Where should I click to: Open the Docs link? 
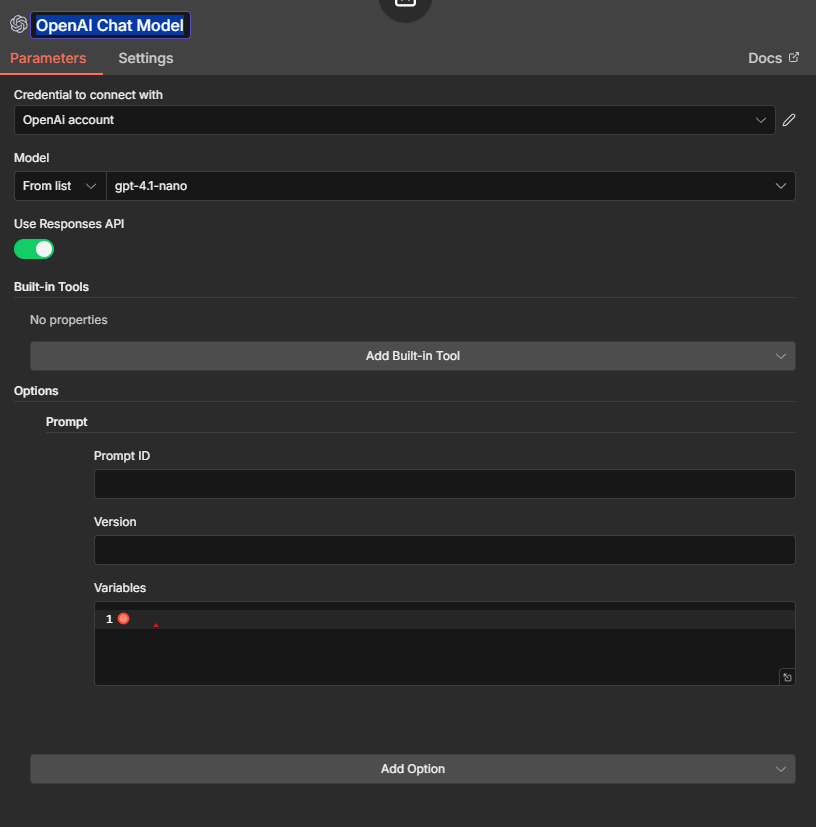pos(773,58)
